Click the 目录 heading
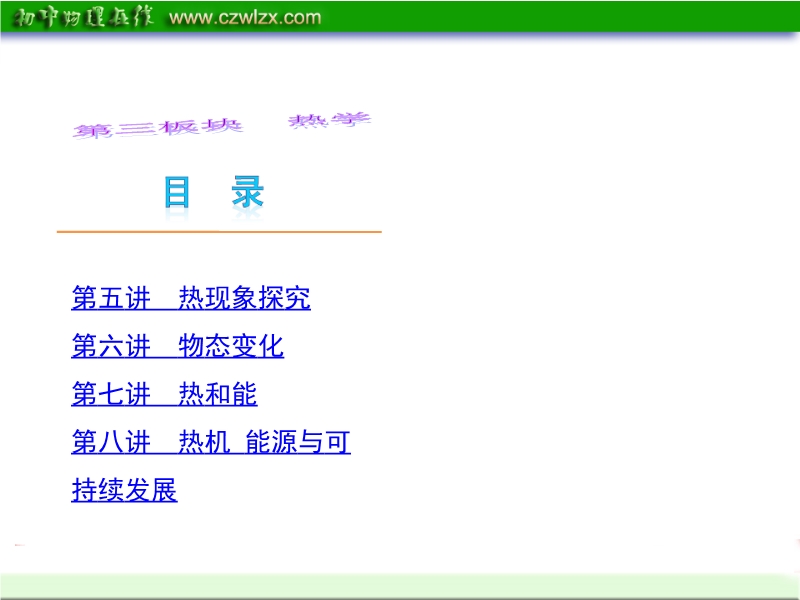The height and width of the screenshot is (600, 800). [x=214, y=192]
